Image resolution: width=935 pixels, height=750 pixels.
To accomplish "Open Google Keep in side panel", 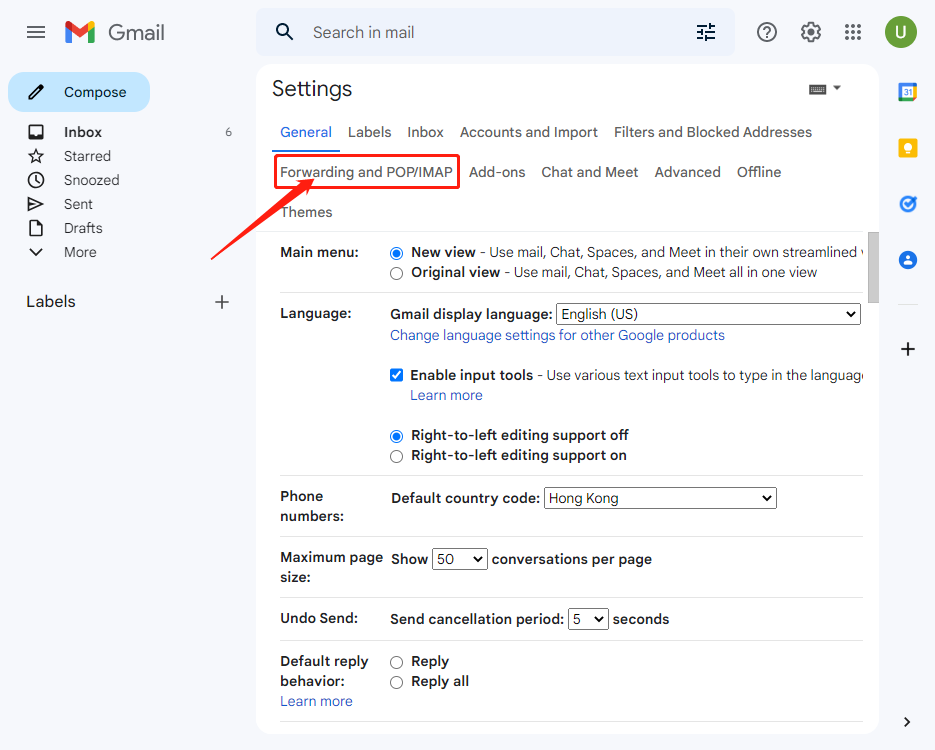I will [908, 148].
